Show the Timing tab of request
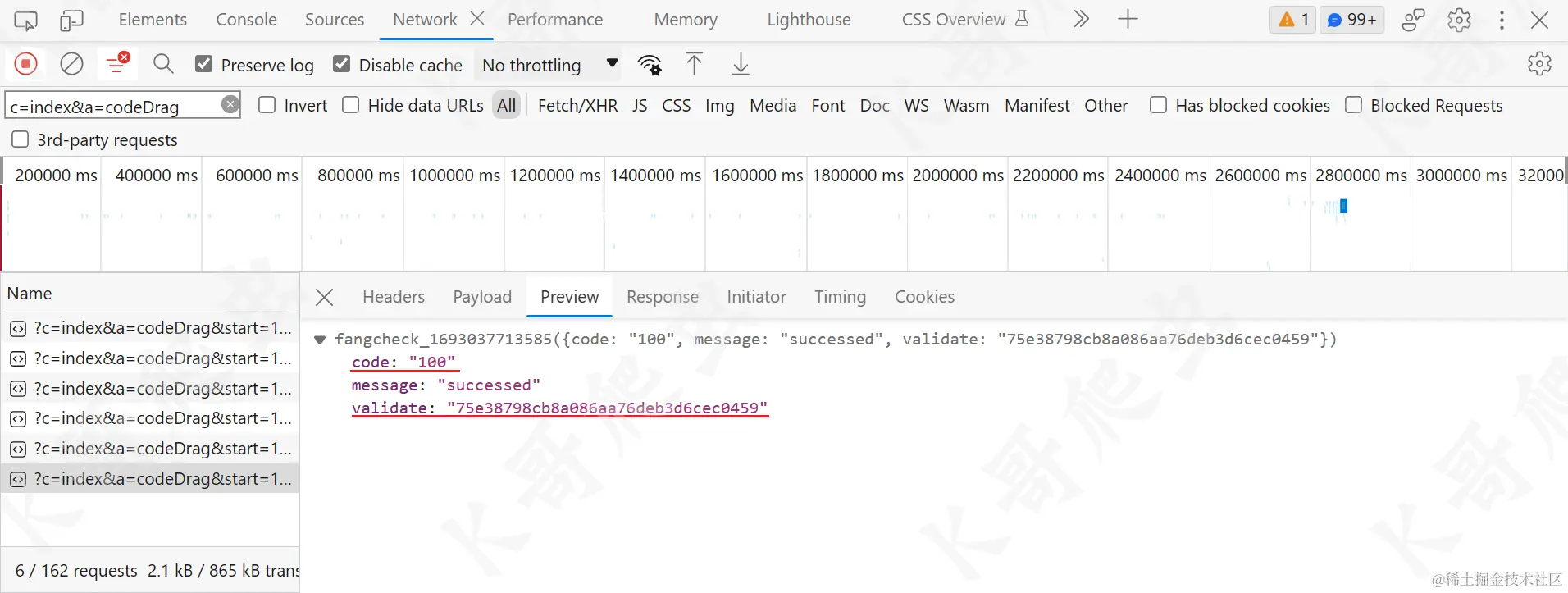1568x593 pixels. pos(840,297)
